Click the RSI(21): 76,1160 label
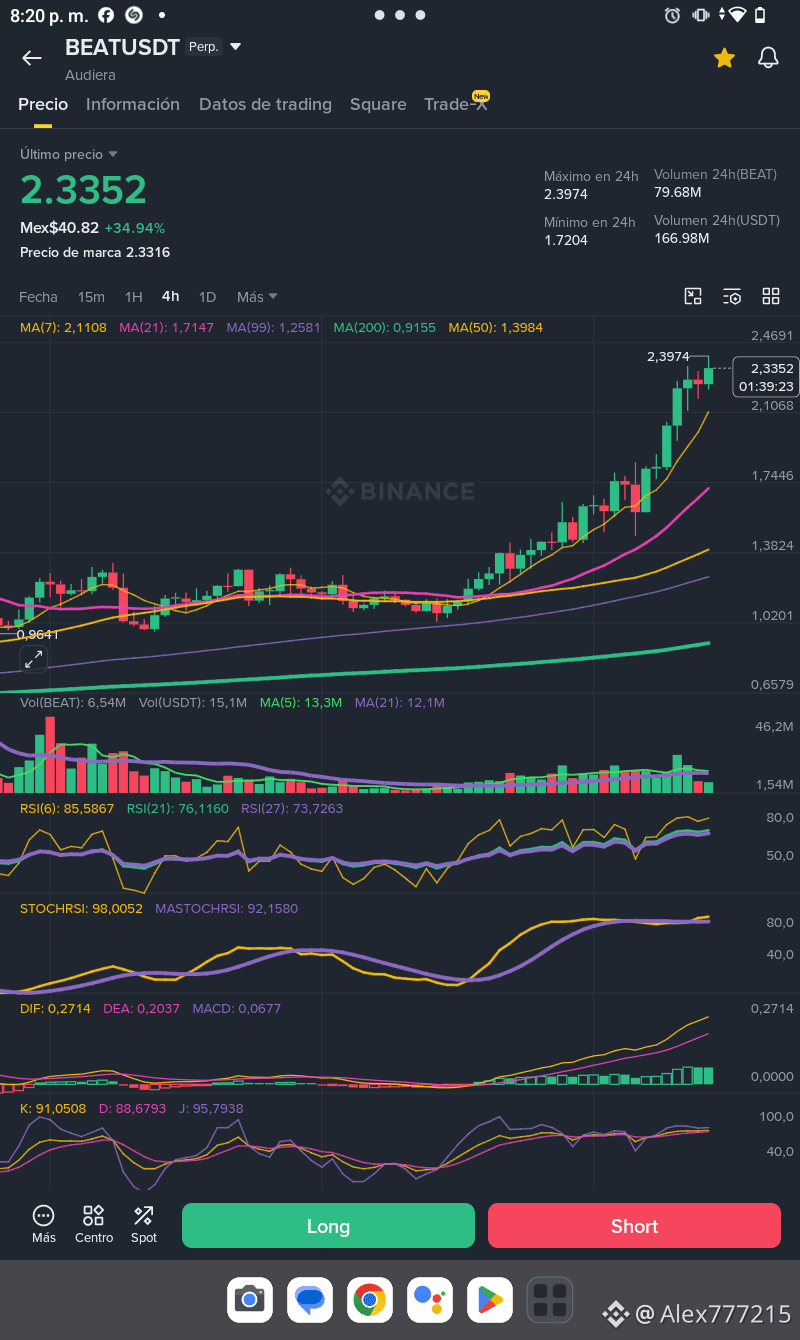The image size is (800, 1340). coord(178,808)
